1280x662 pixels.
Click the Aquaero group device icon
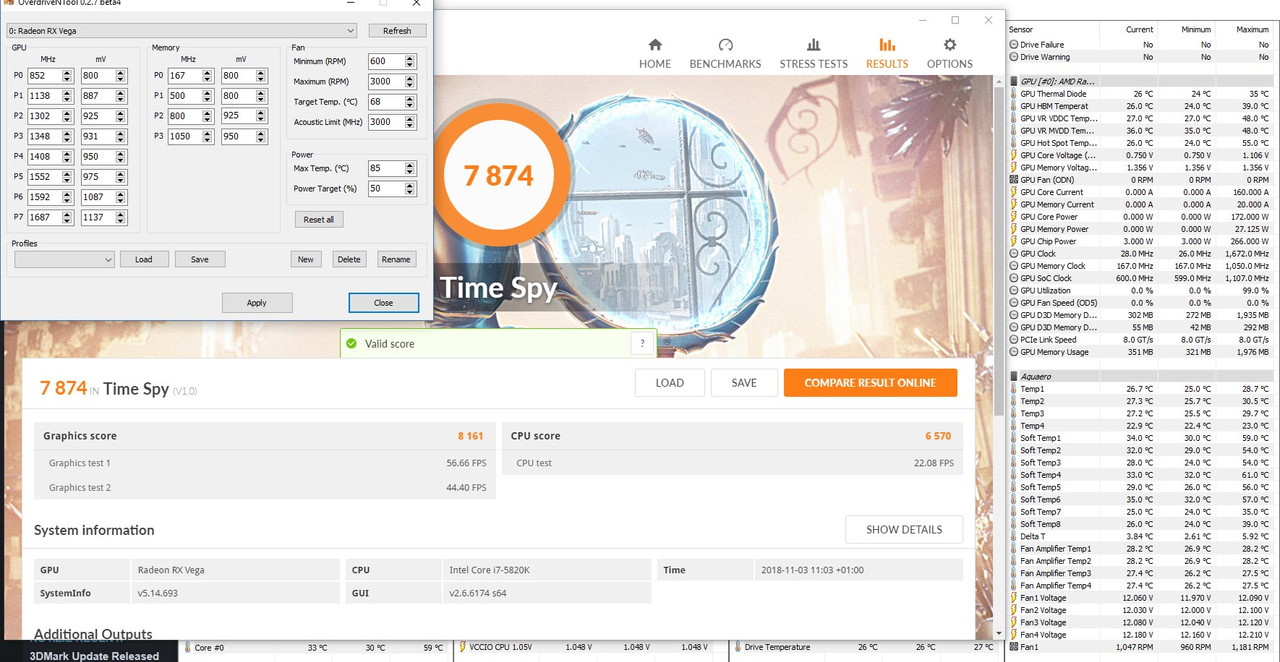coord(1014,376)
